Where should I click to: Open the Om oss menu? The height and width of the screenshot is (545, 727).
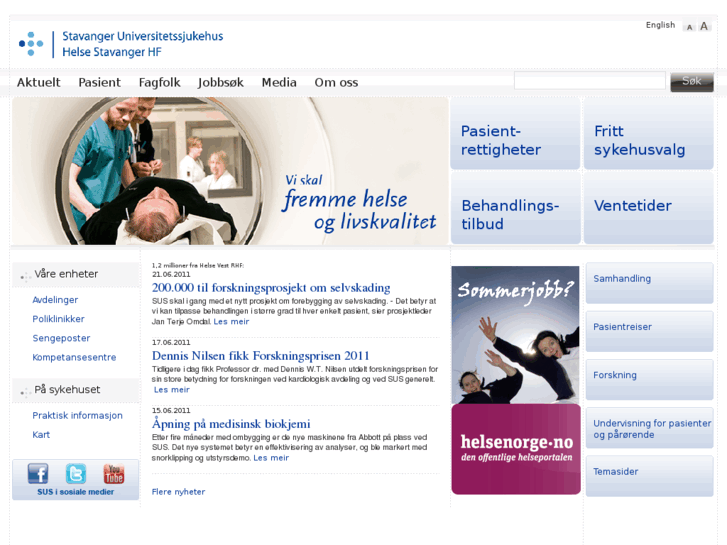336,83
